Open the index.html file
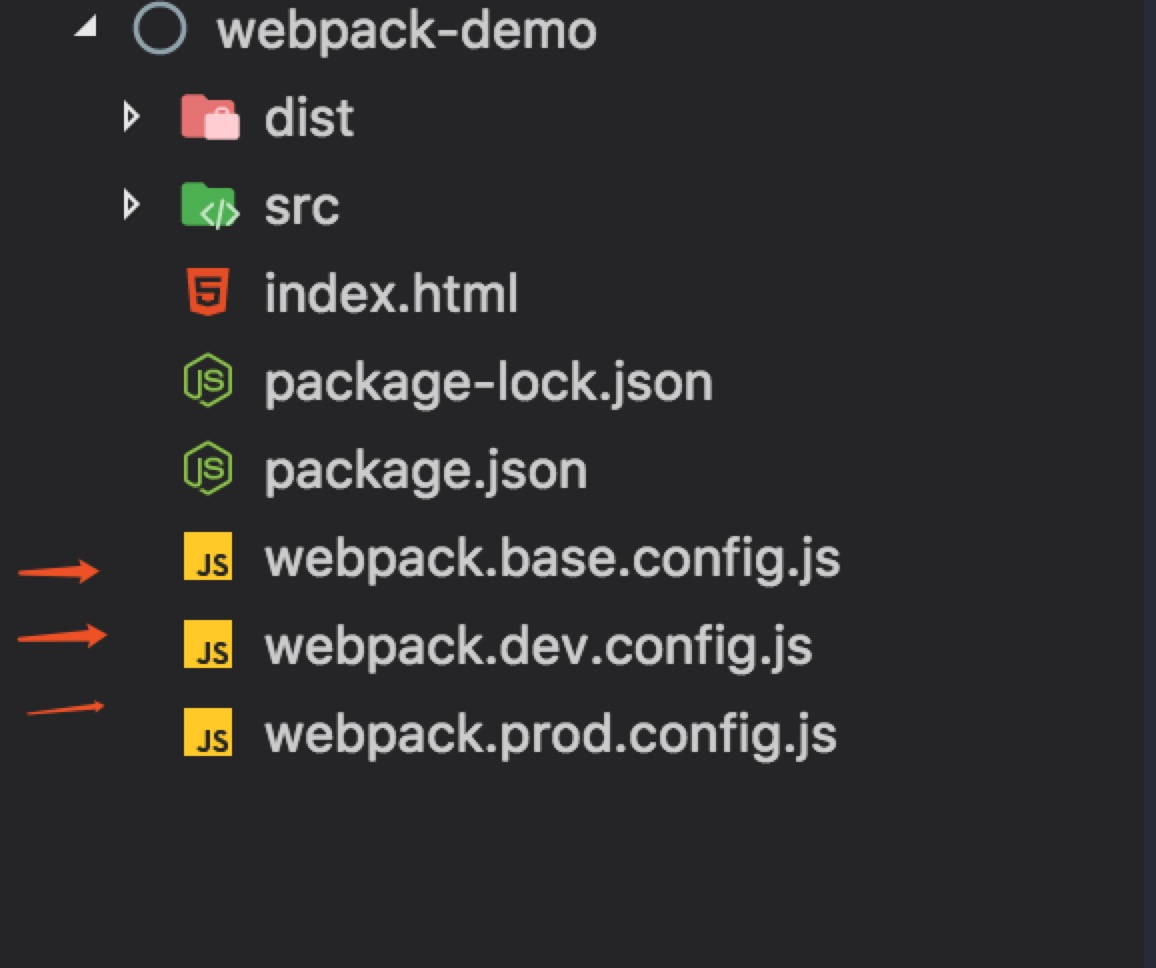 391,293
